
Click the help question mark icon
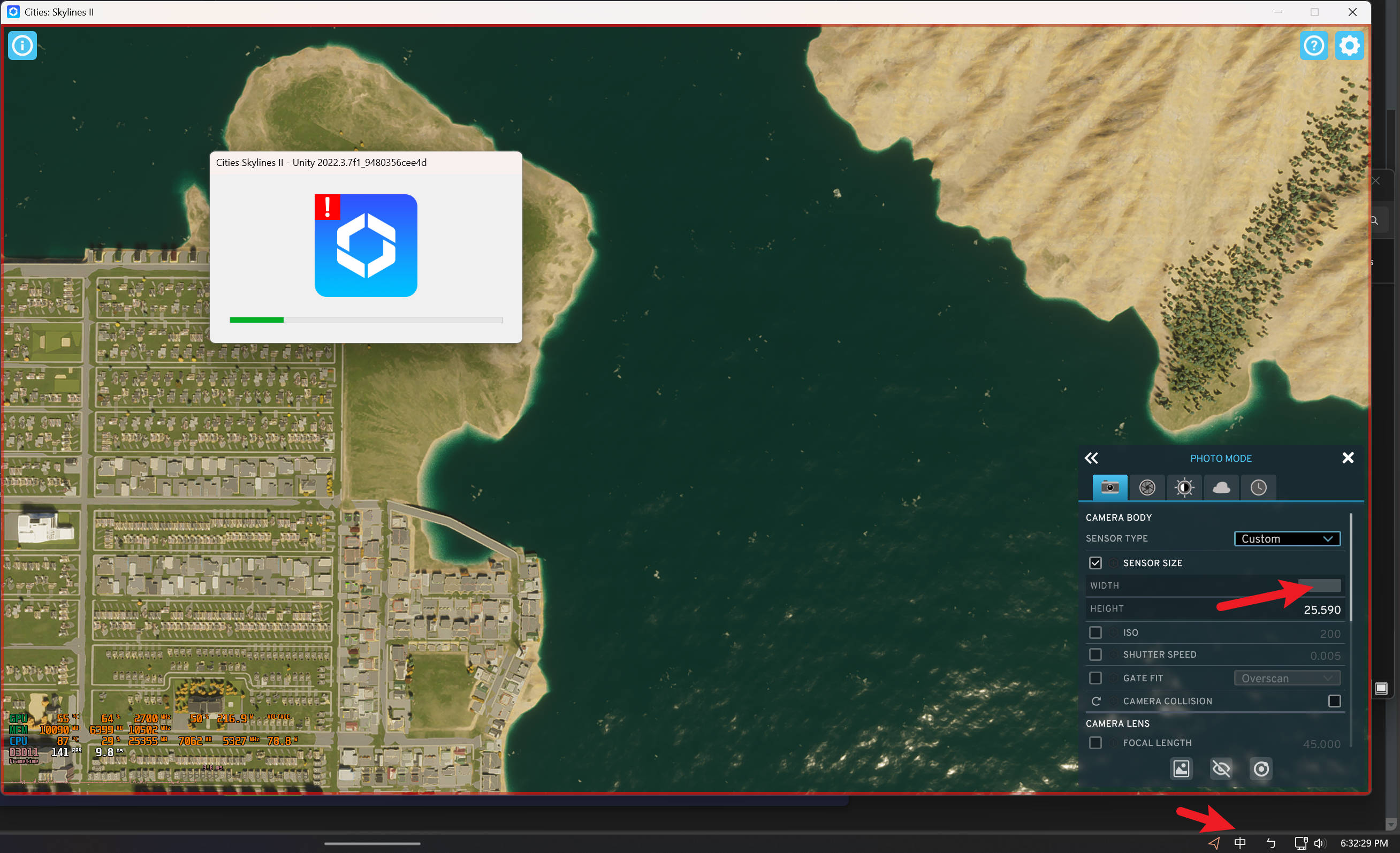(x=1314, y=45)
